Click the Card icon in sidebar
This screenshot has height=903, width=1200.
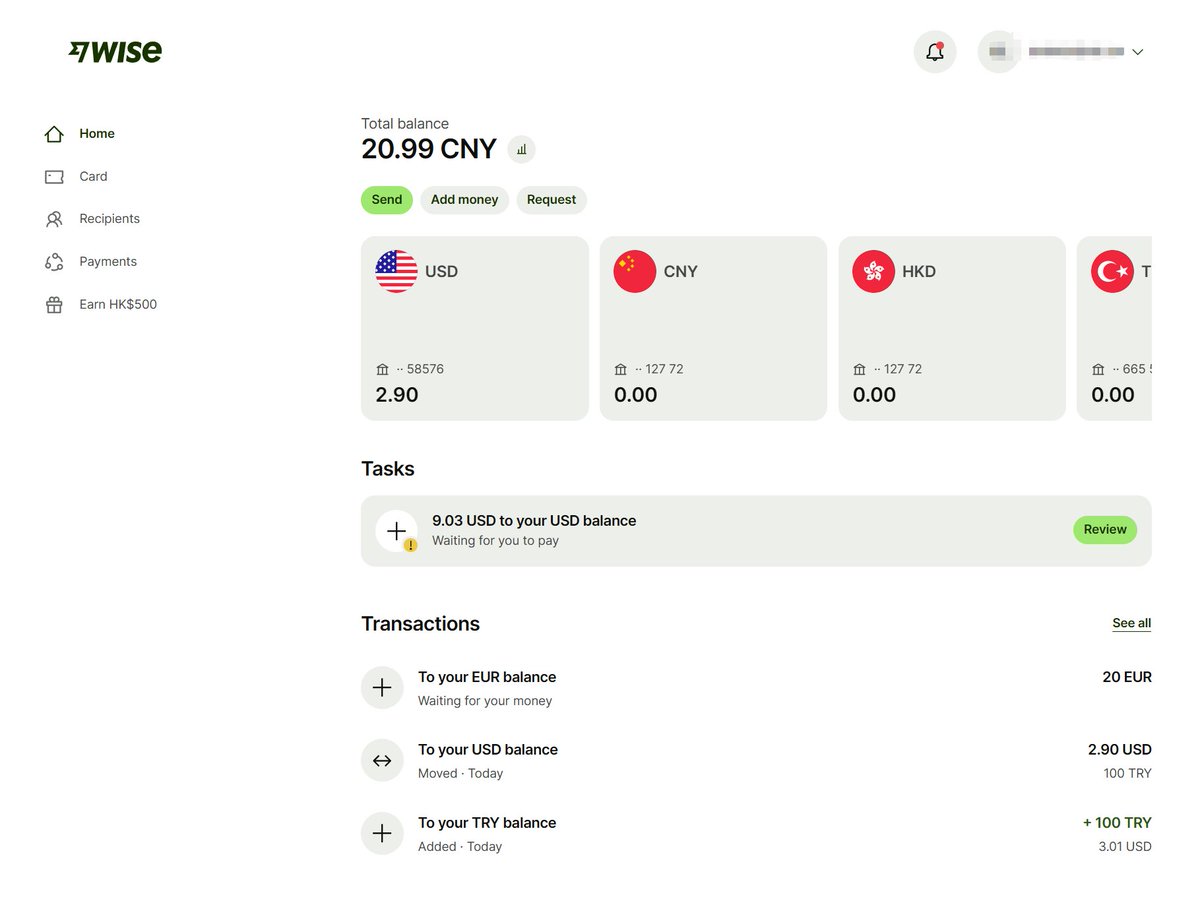point(54,177)
